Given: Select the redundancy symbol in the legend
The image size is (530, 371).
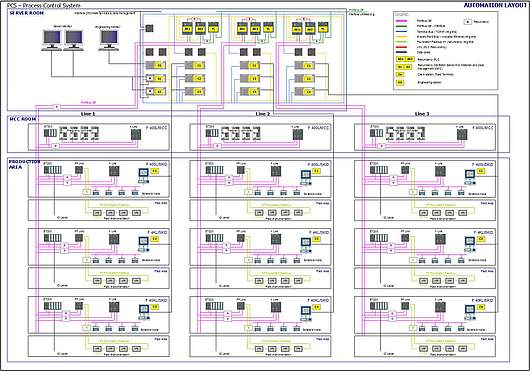Looking at the screenshot, I should pyautogui.click(x=468, y=22).
